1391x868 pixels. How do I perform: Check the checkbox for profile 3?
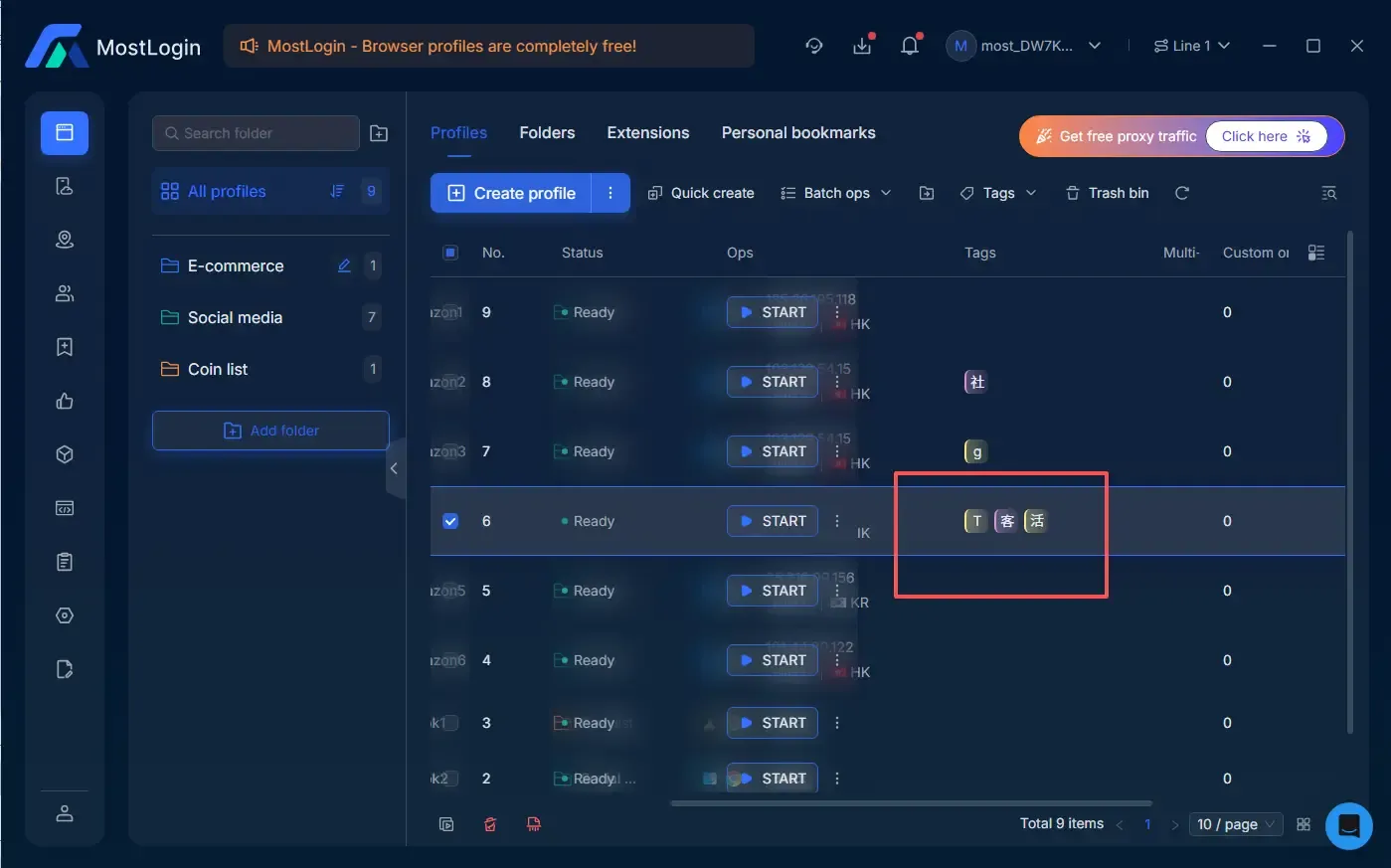pos(450,723)
